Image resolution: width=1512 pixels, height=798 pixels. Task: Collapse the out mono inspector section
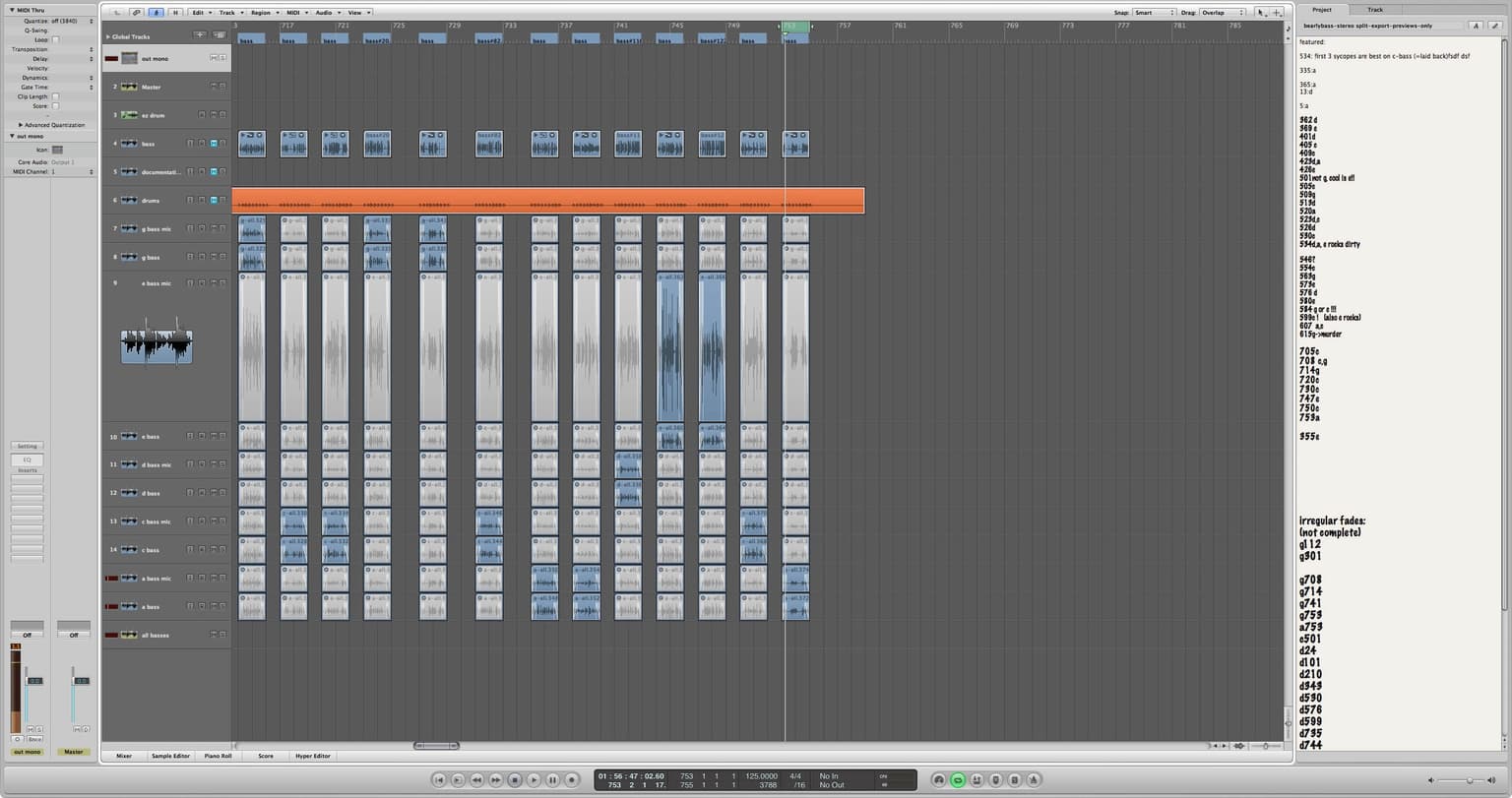12,136
